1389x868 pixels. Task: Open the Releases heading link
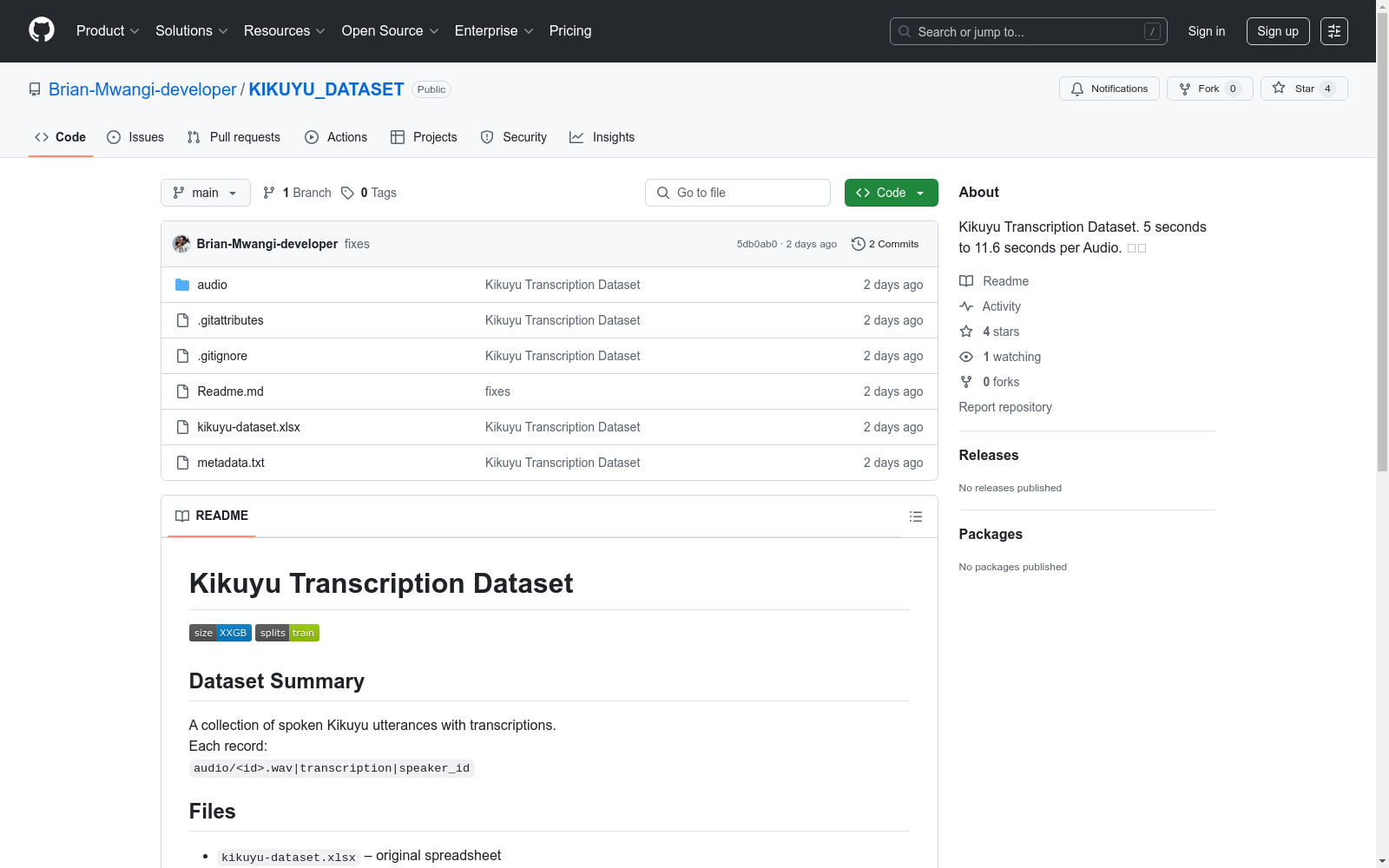pos(989,455)
